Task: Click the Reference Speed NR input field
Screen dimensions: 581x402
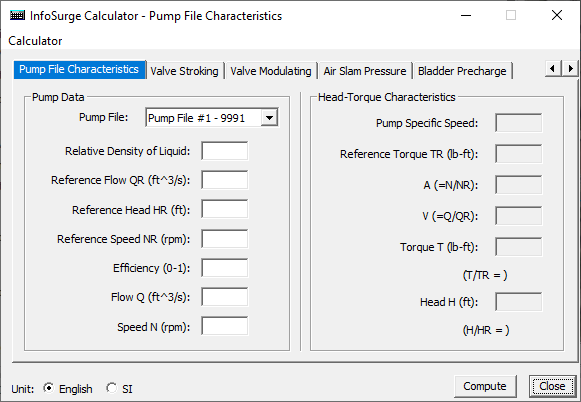Action: (x=225, y=239)
